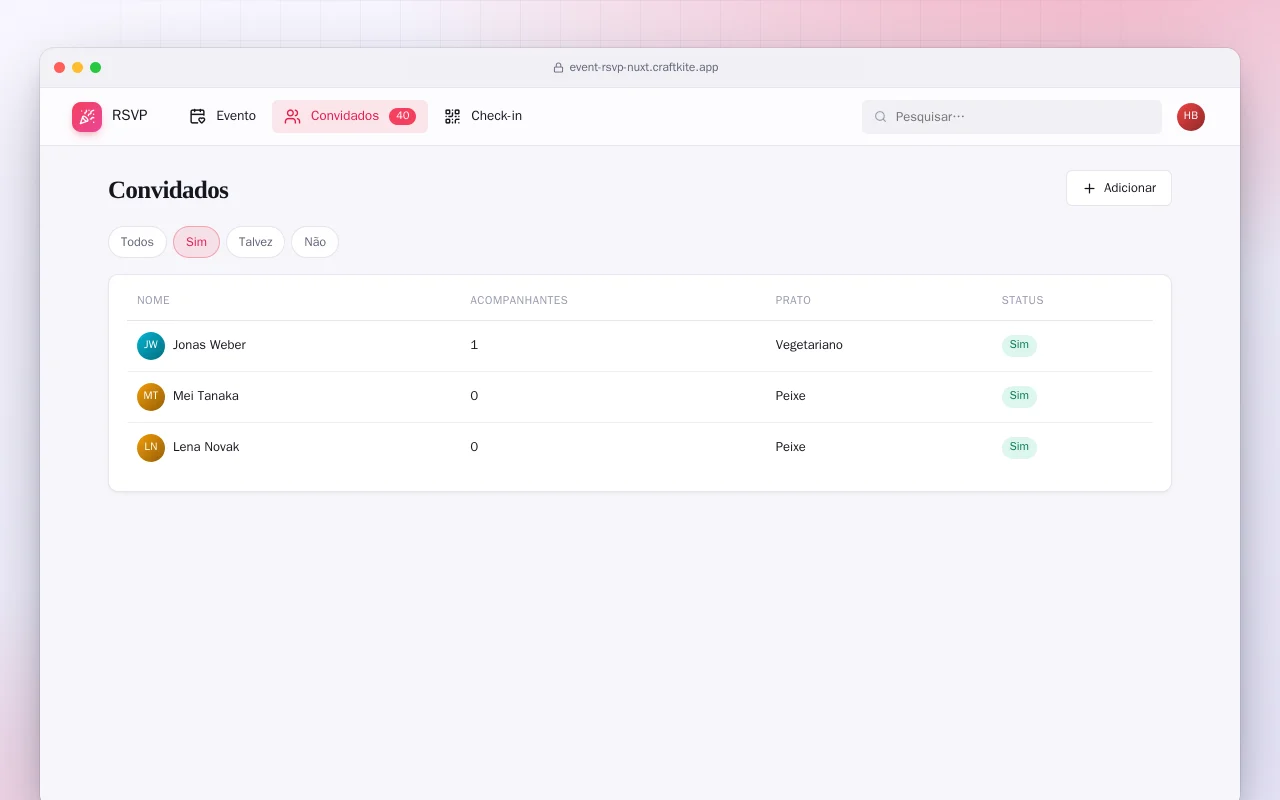Screen dimensions: 1280x800
Task: Click the RSVP party popper logo icon
Action: click(87, 117)
